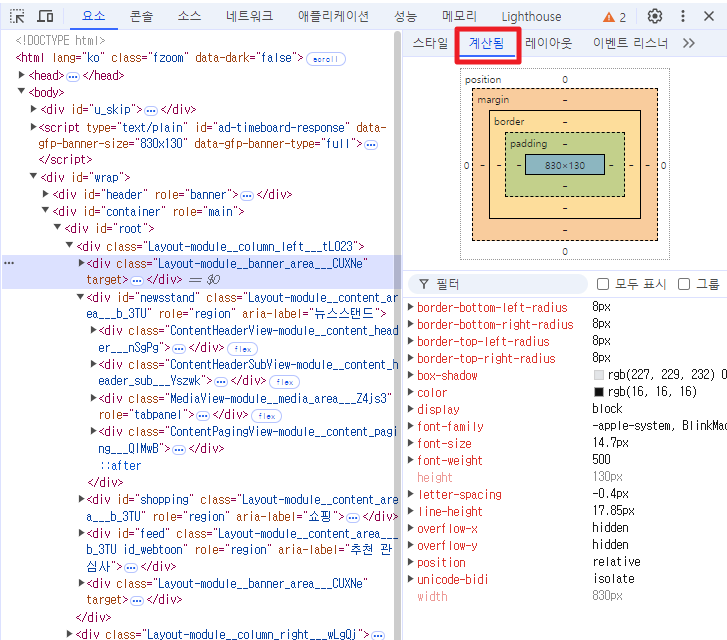Open the 이벤트 리스너 sidebar tab
727x640 pixels.
(631, 43)
